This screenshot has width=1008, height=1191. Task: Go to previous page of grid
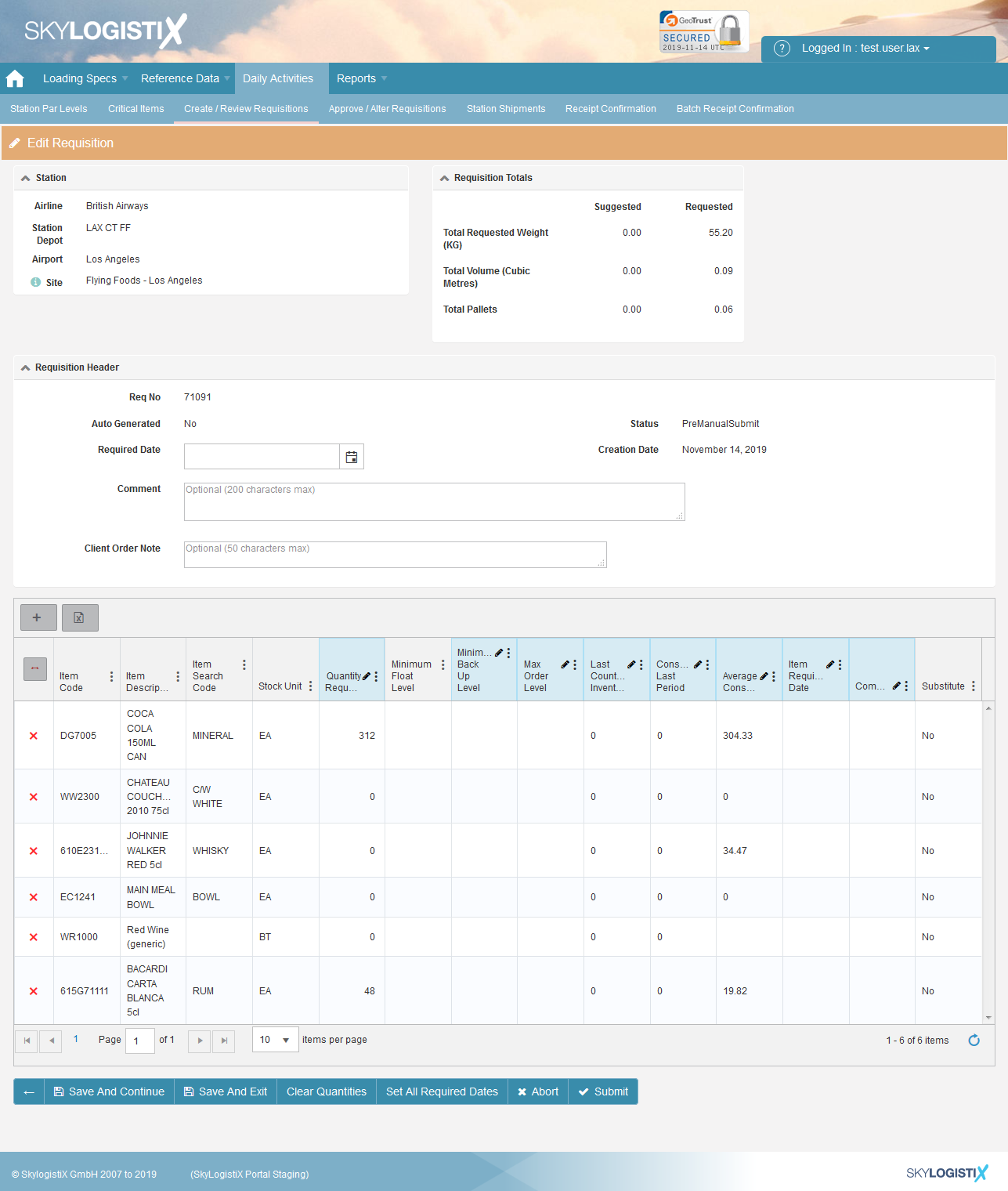click(x=51, y=1041)
